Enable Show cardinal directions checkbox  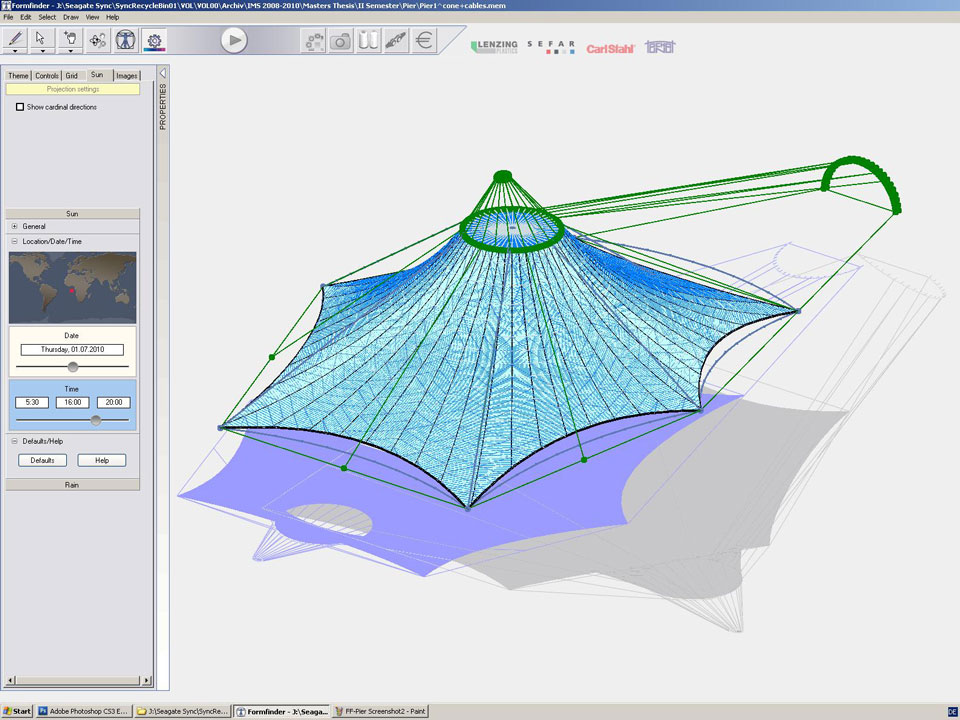[x=20, y=107]
